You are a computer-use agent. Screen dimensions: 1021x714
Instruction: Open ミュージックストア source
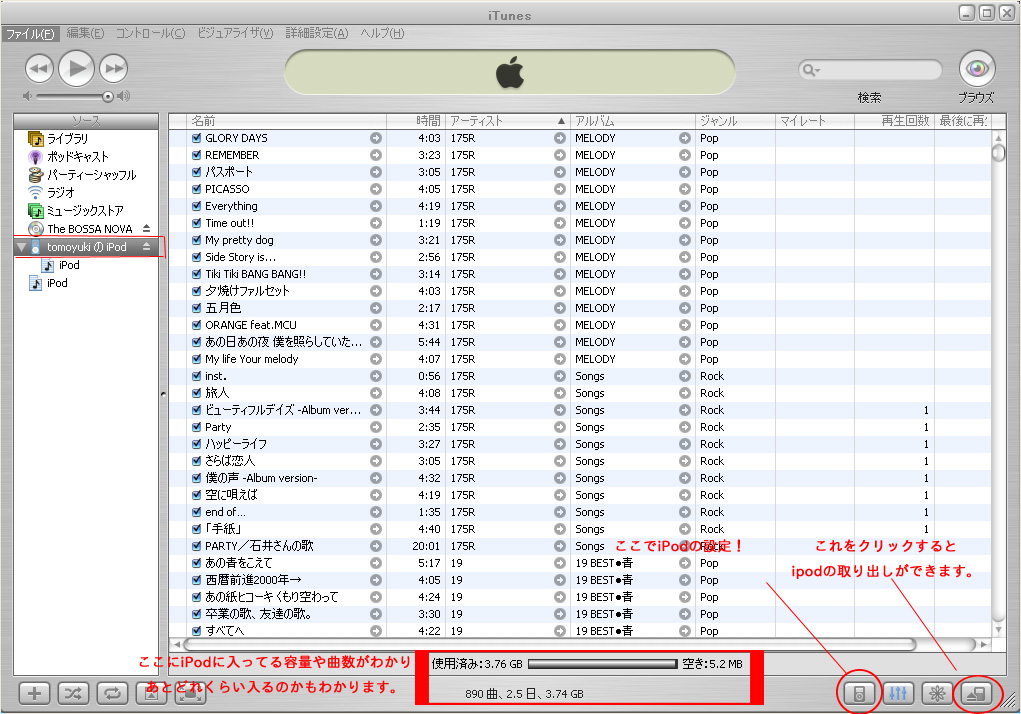click(x=85, y=211)
